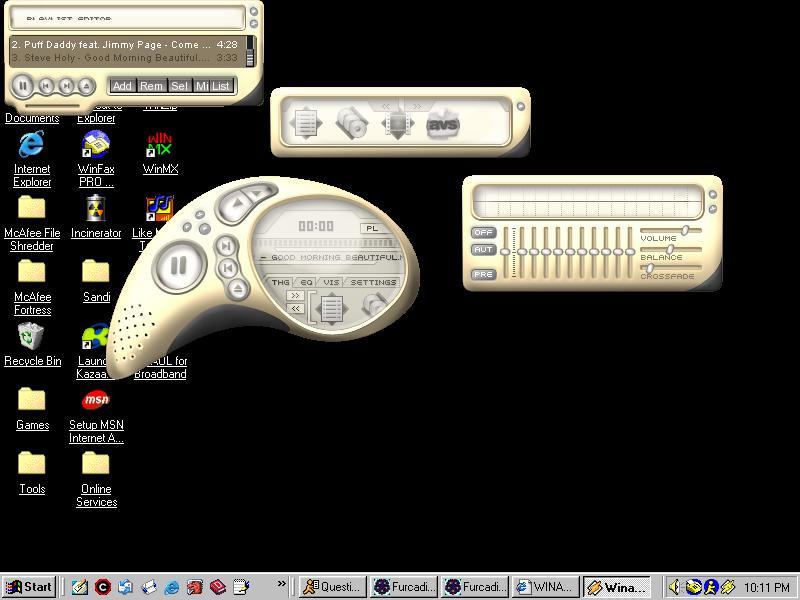Eject button in playlist editor
The height and width of the screenshot is (600, 800).
(x=86, y=86)
